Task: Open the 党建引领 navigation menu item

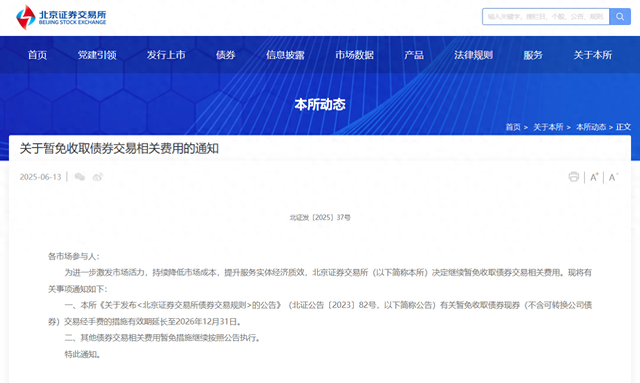Action: point(97,55)
